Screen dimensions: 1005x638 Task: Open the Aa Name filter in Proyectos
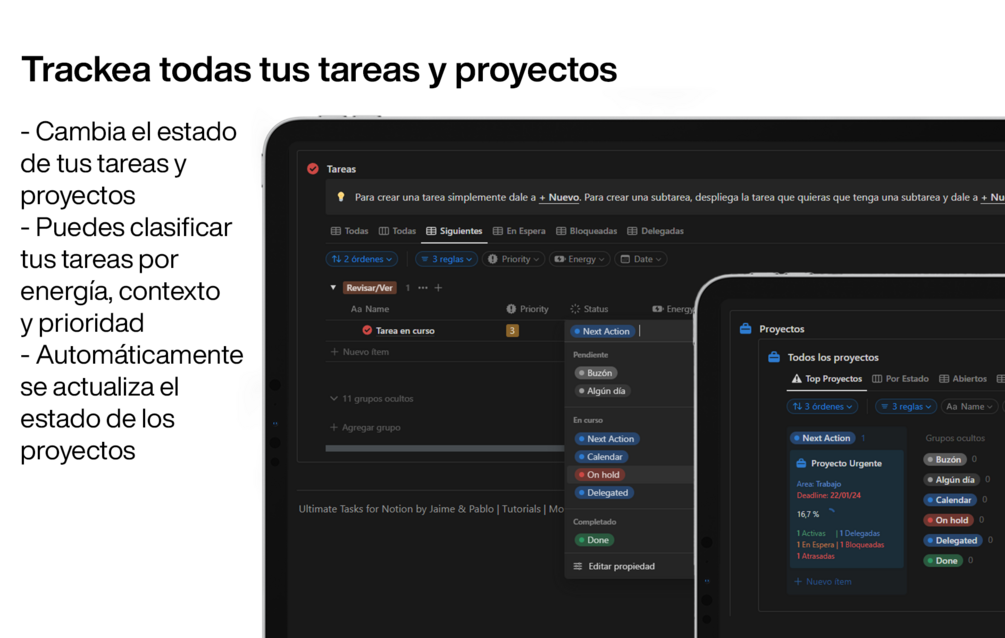969,407
